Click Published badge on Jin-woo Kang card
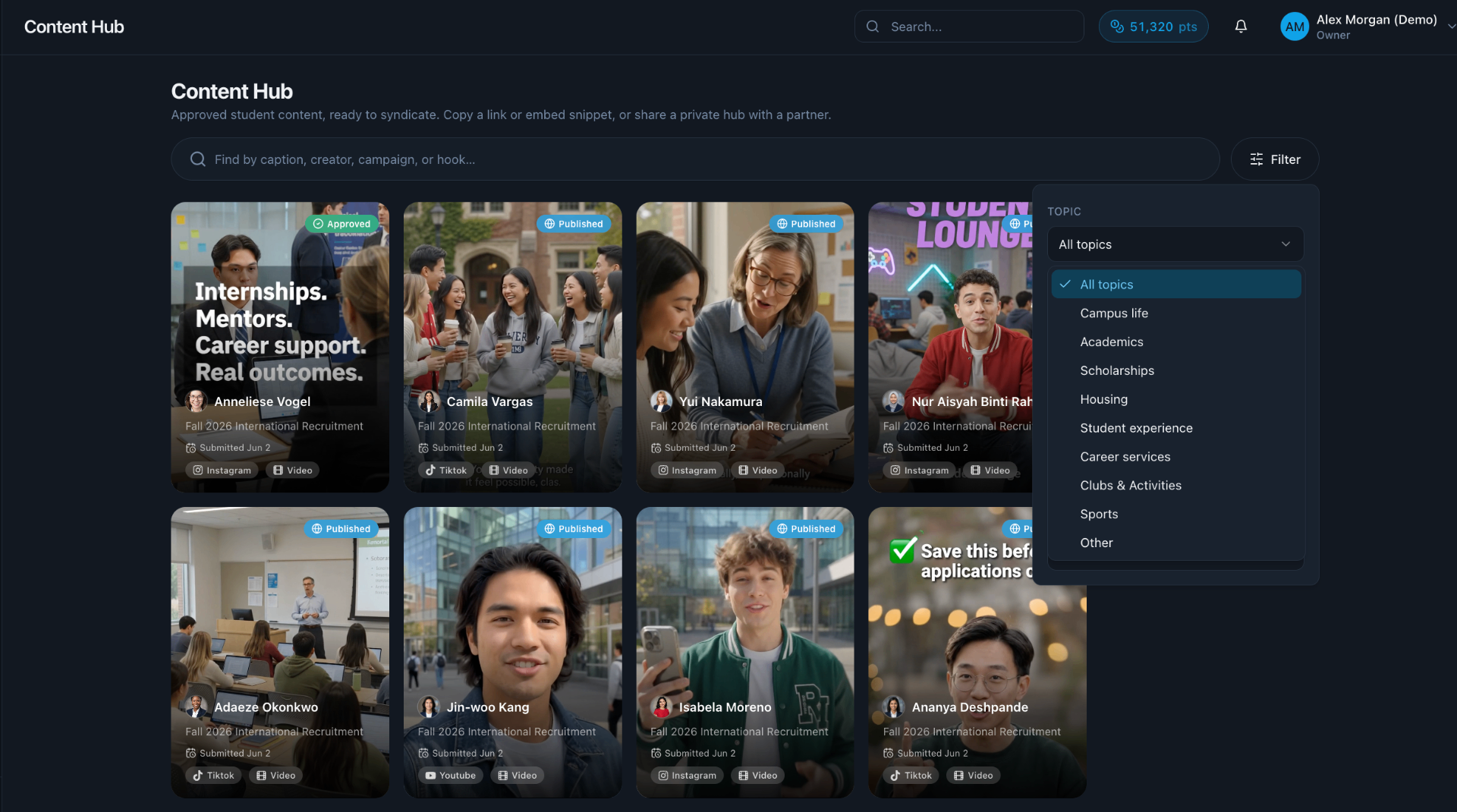The width and height of the screenshot is (1457, 812). (x=574, y=529)
